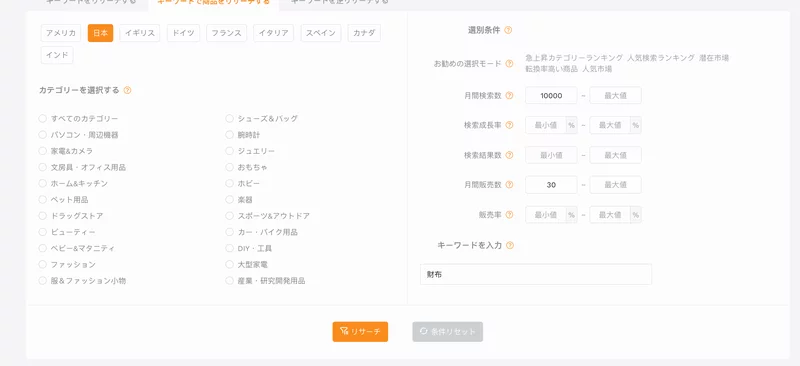Show help for お勧めの選択モード
This screenshot has width=800, height=366.
click(509, 64)
